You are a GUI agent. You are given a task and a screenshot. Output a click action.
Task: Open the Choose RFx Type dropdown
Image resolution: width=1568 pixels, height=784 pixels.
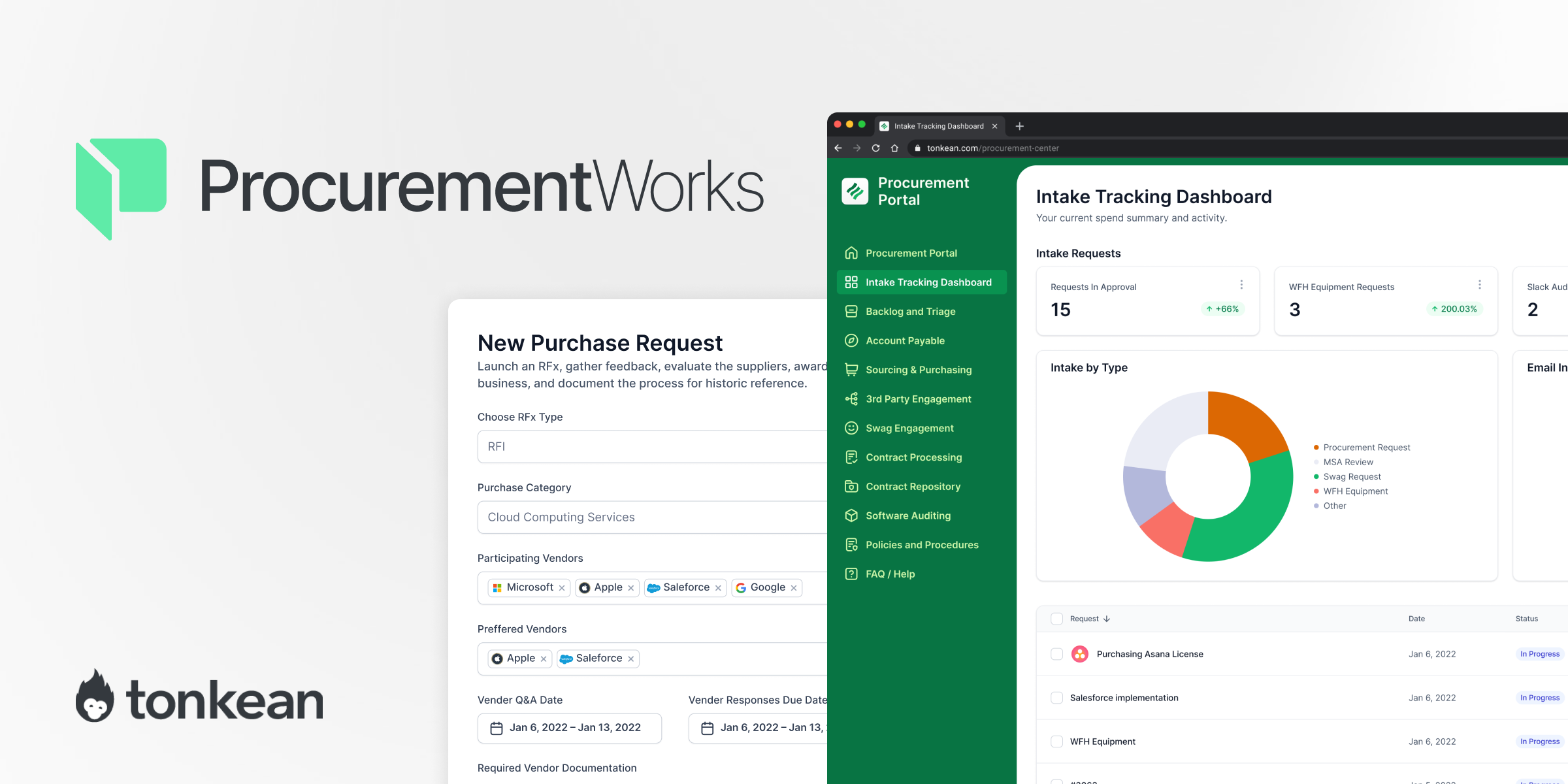[653, 447]
